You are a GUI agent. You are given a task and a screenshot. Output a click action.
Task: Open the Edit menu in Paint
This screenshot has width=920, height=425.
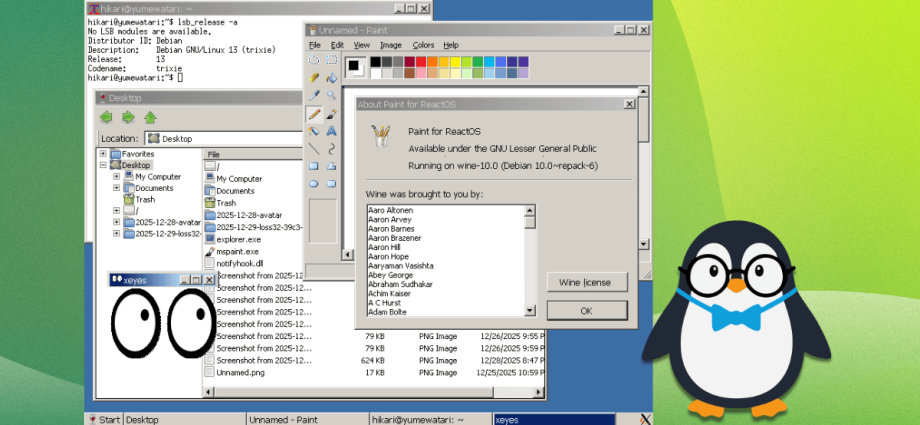click(x=337, y=45)
